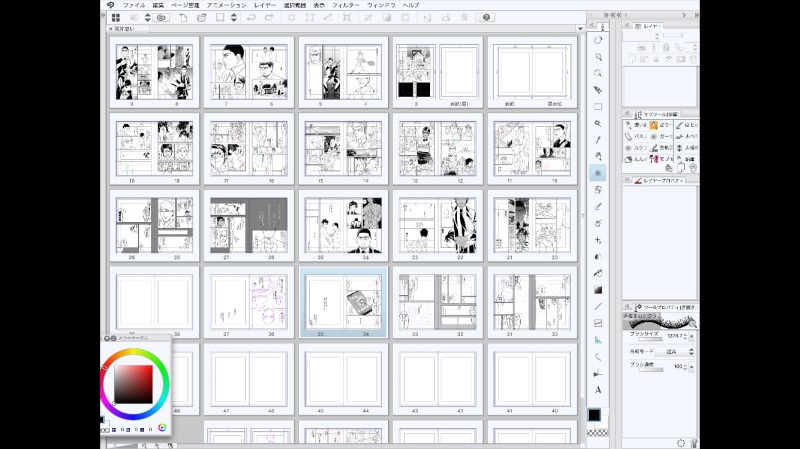
Task: Click the wrench icon below tool property
Action: click(693, 443)
